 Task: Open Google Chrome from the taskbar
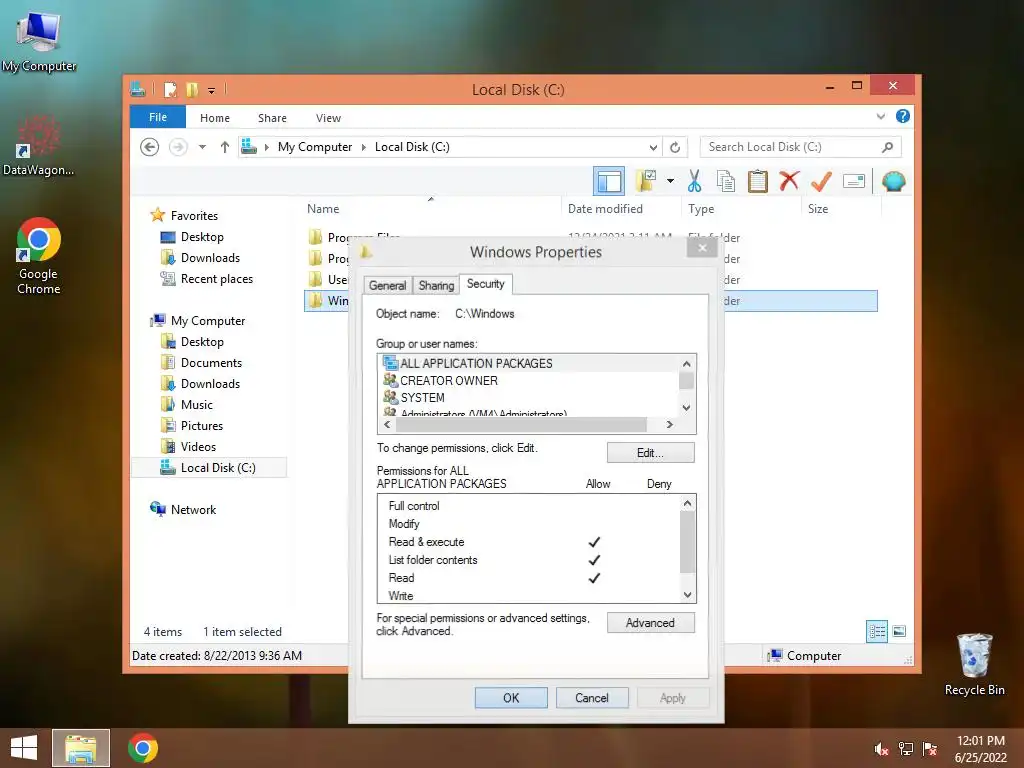[x=142, y=748]
